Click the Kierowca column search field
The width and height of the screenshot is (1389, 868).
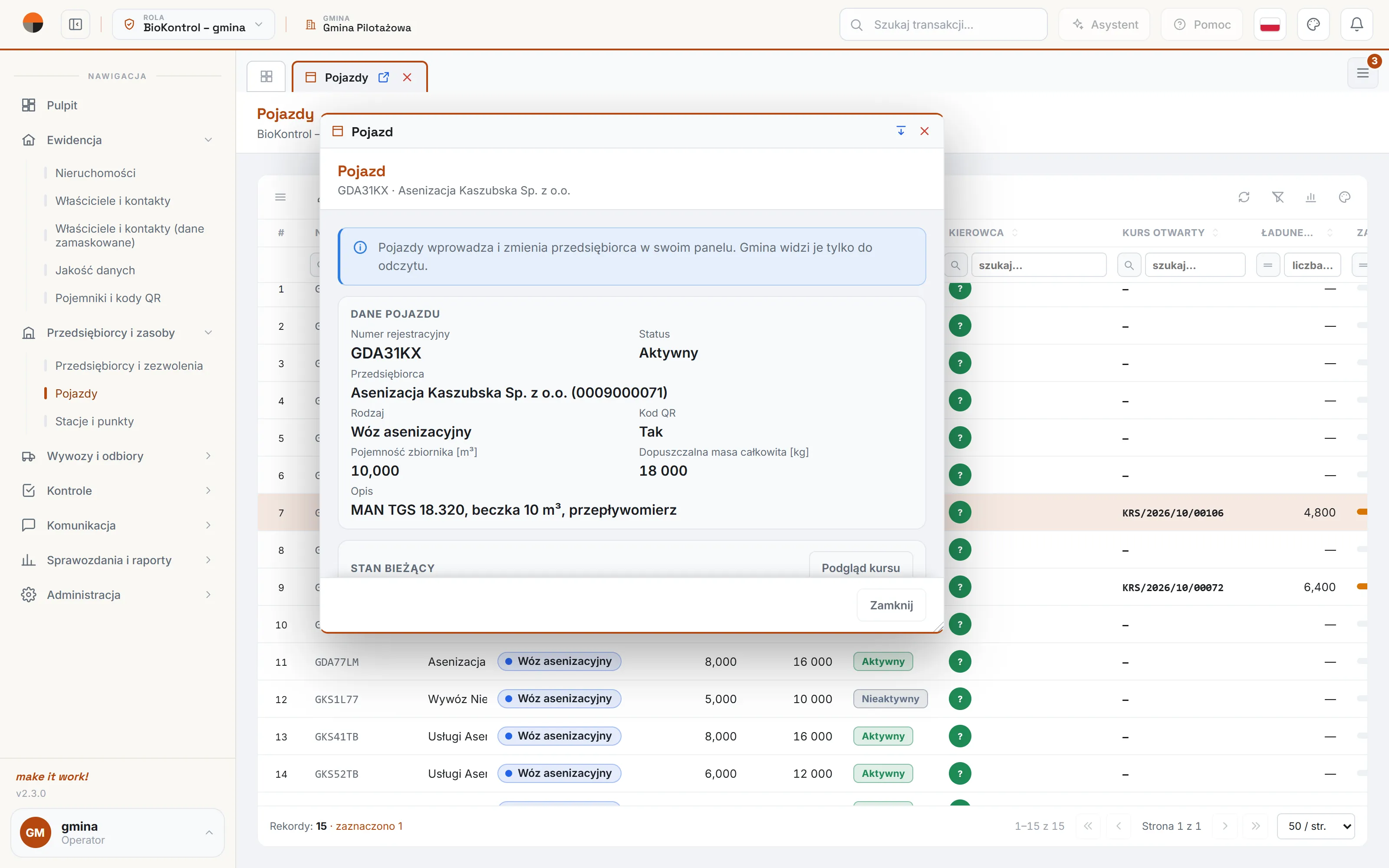(x=1038, y=265)
